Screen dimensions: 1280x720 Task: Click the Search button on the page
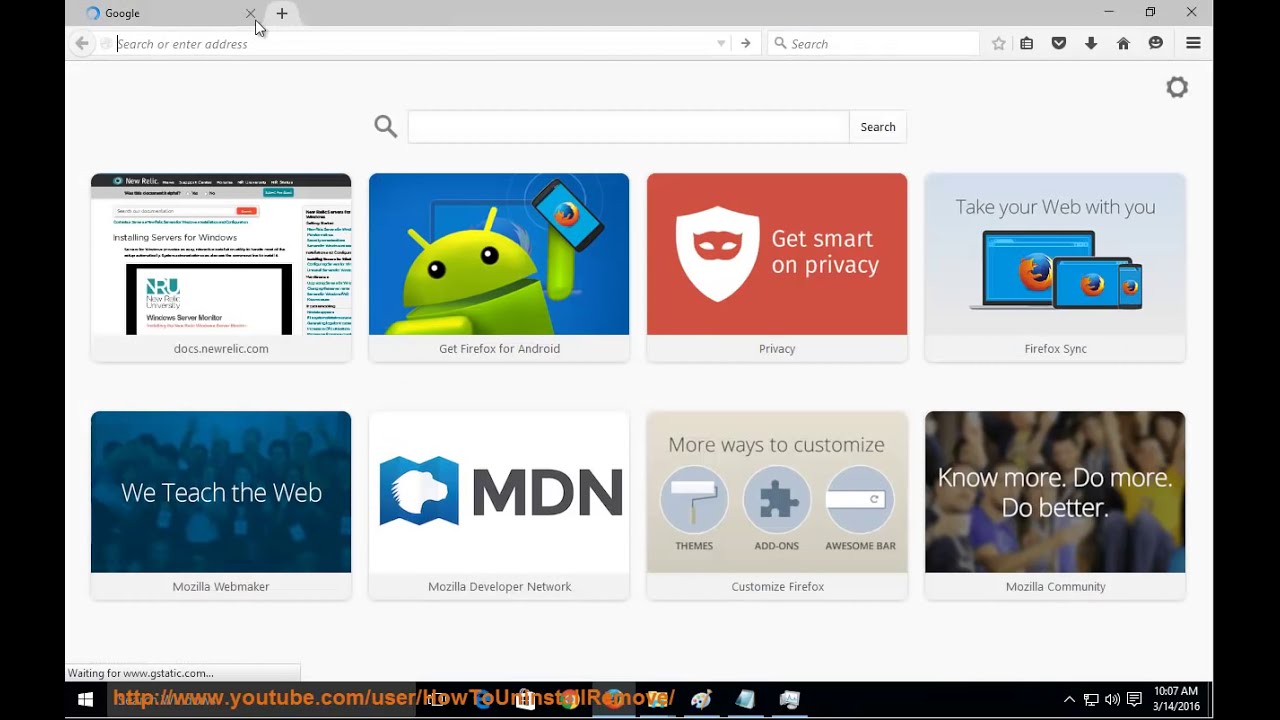click(878, 127)
